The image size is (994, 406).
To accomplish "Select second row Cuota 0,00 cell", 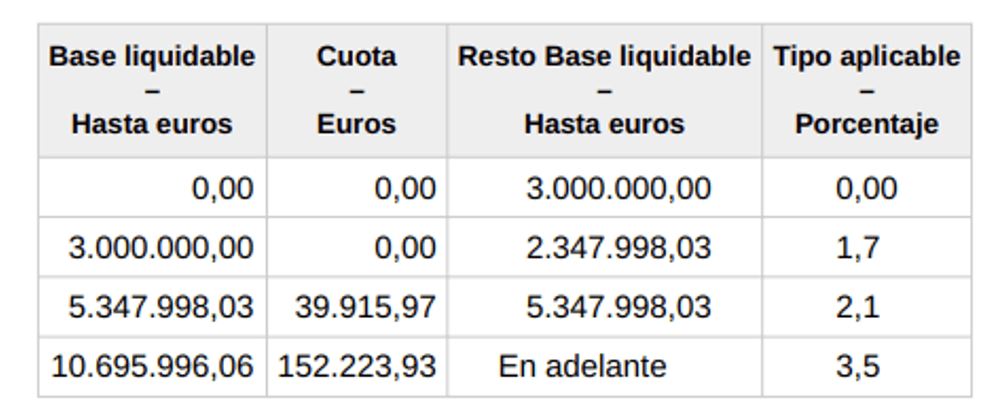I will click(357, 247).
